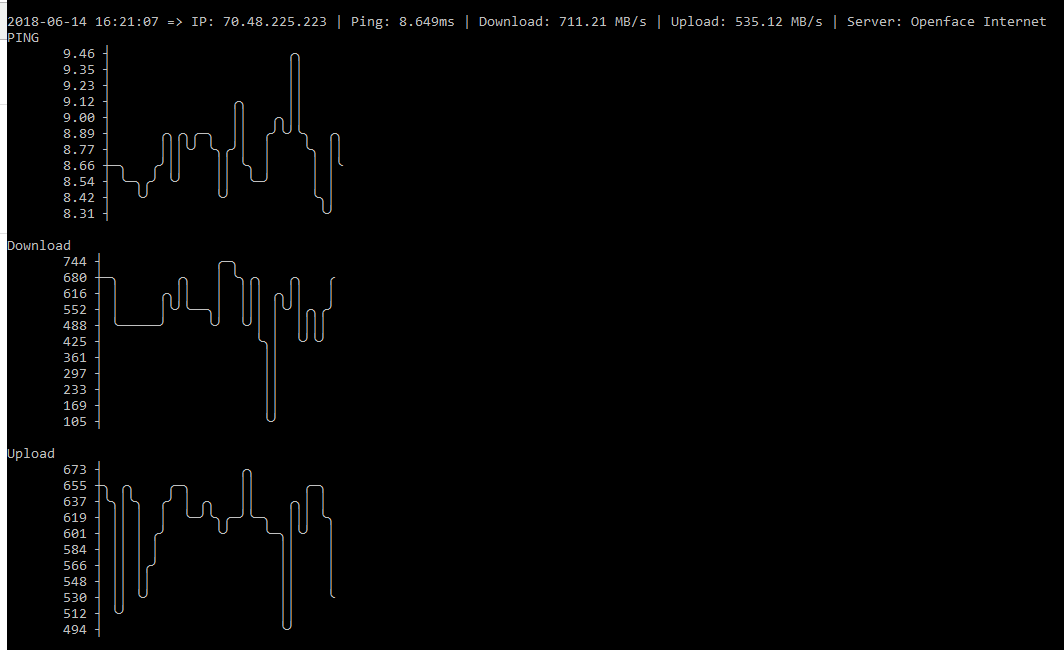Select the Upload: 535.12 MB/s value

pos(746,22)
